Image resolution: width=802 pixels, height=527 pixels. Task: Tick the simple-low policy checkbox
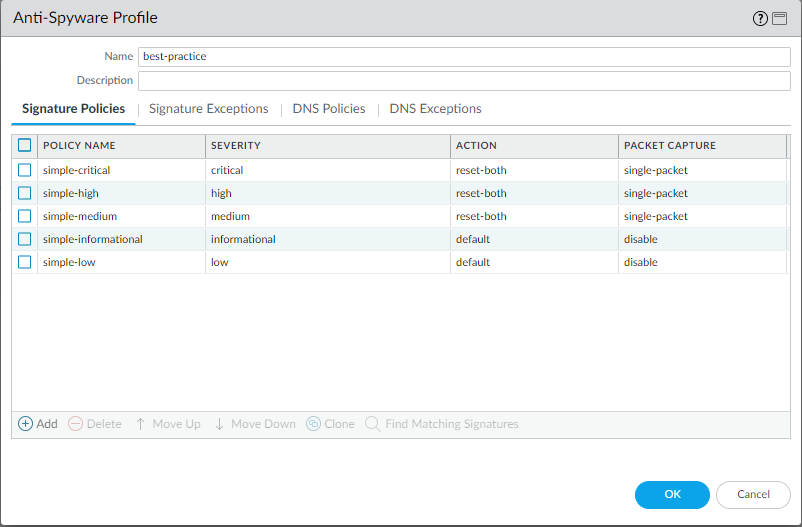pos(25,262)
